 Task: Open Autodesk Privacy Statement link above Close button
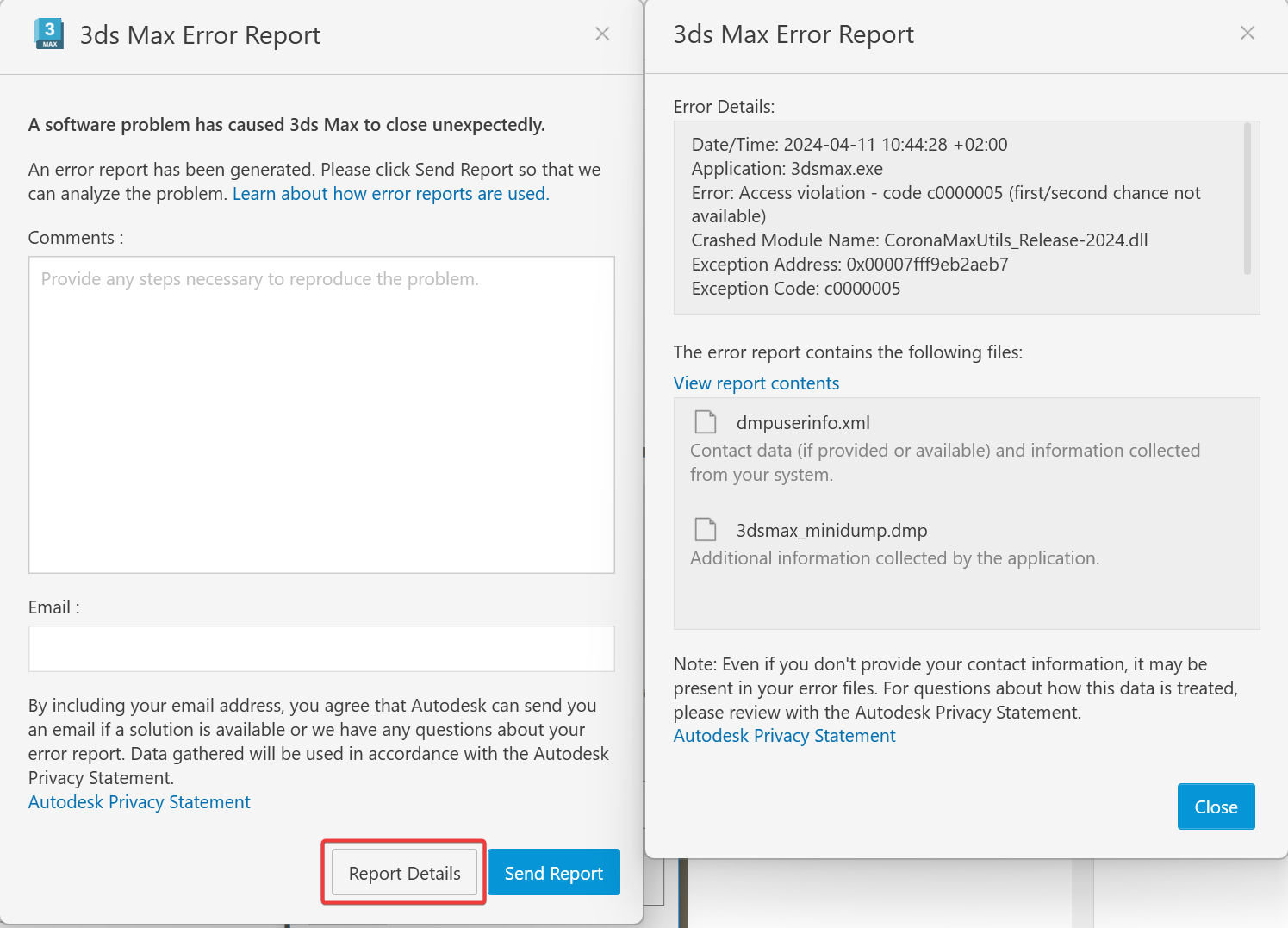coord(784,736)
